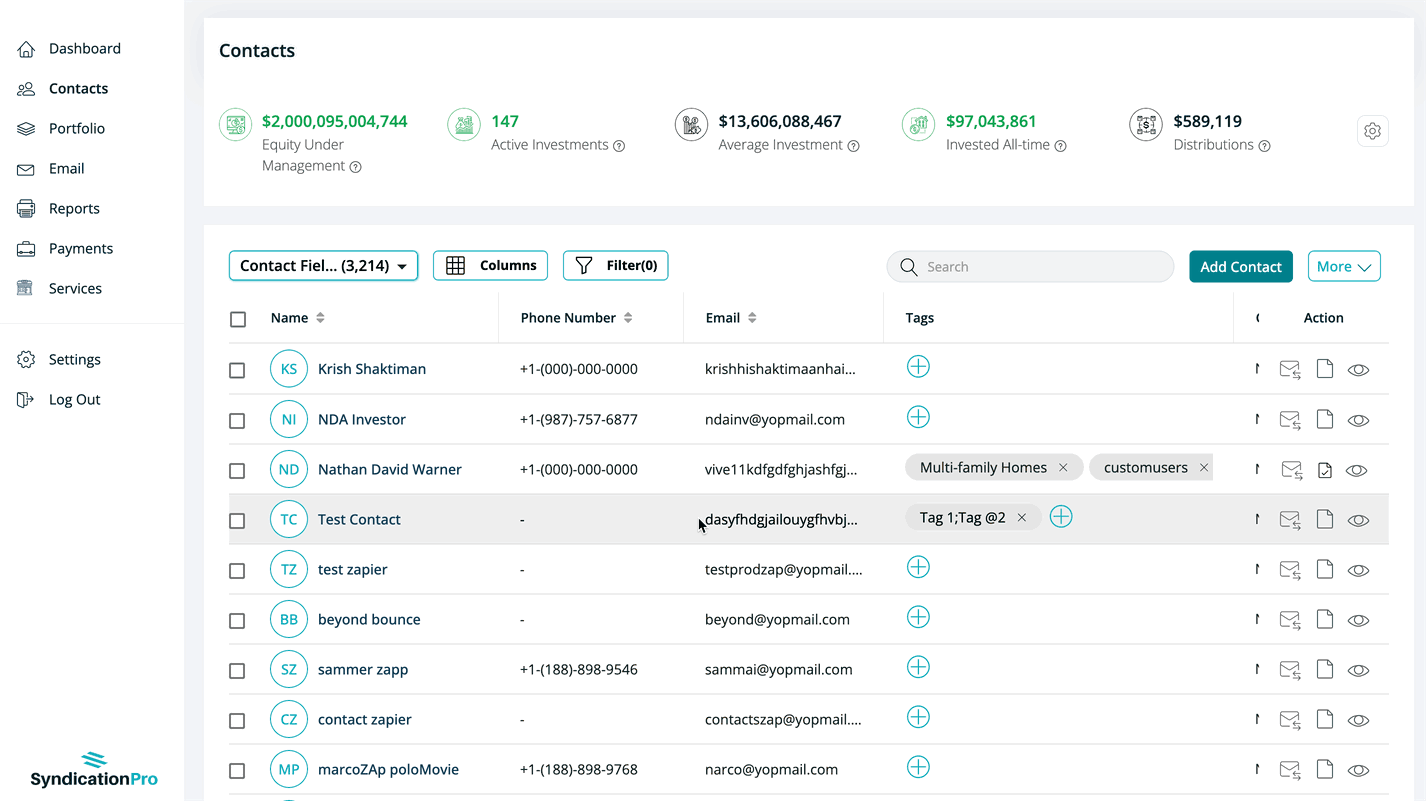Check the box for beyond bounce
Screen dimensions: 1426x801
pos(237,620)
